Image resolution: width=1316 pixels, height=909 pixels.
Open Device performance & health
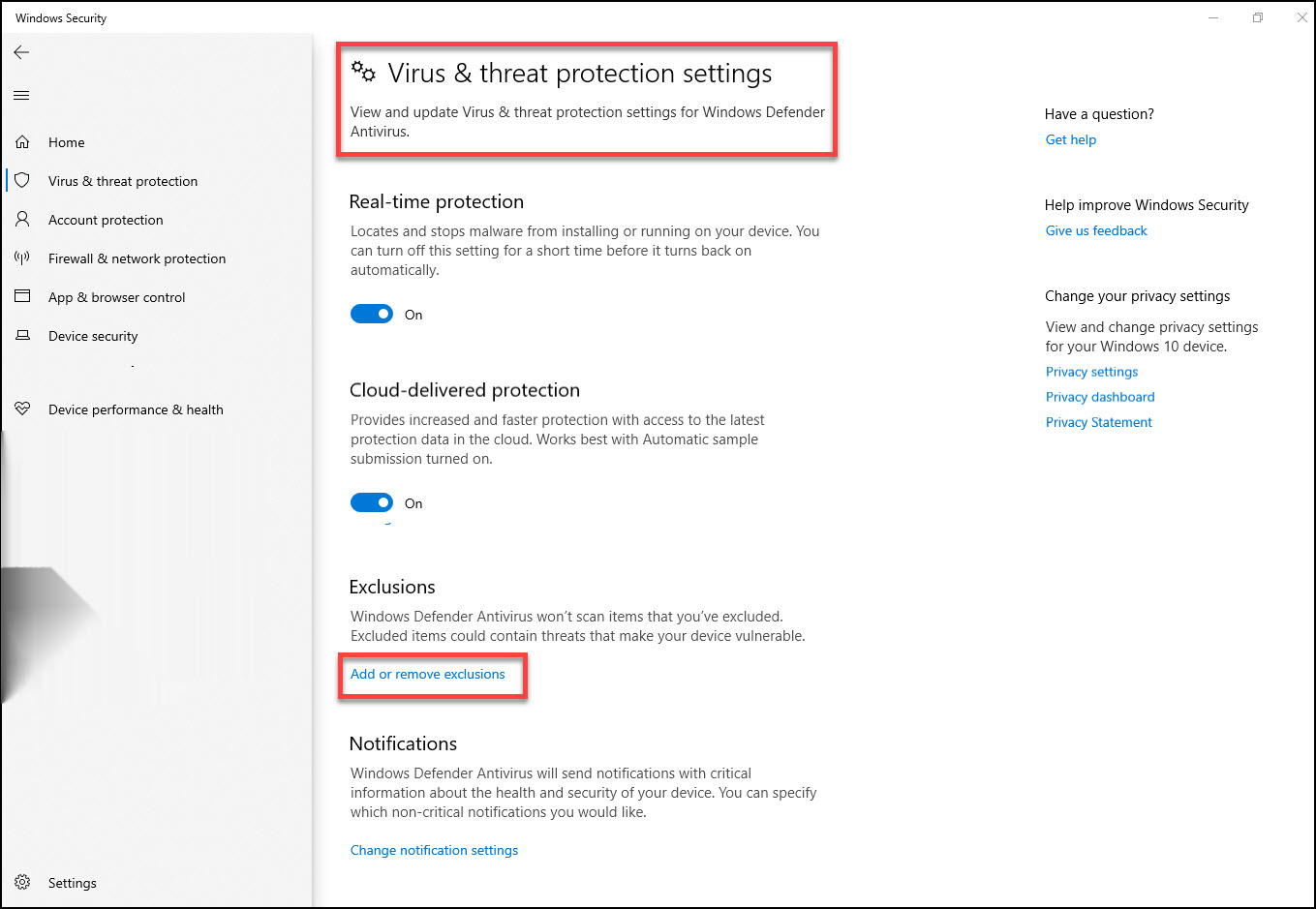coord(135,409)
